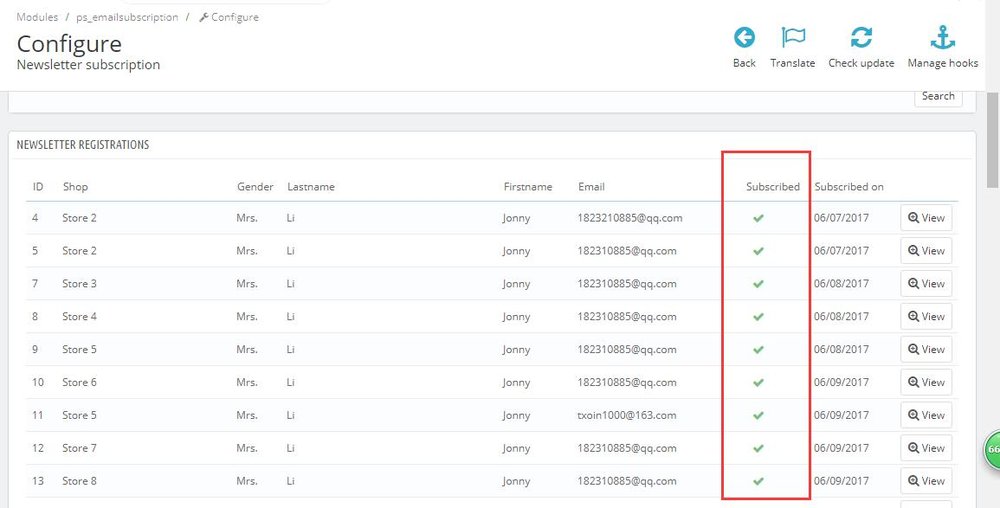Click the Lastname column header
The width and height of the screenshot is (1000, 508).
click(311, 187)
